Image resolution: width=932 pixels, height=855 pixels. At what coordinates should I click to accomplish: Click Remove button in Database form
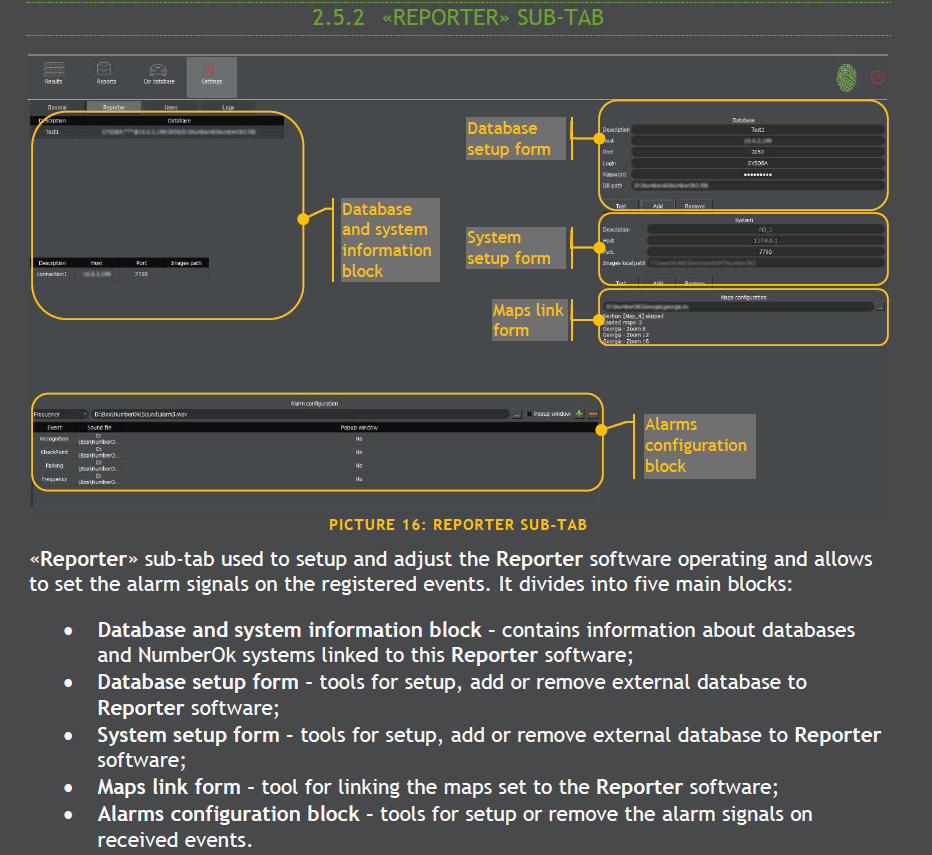[694, 206]
